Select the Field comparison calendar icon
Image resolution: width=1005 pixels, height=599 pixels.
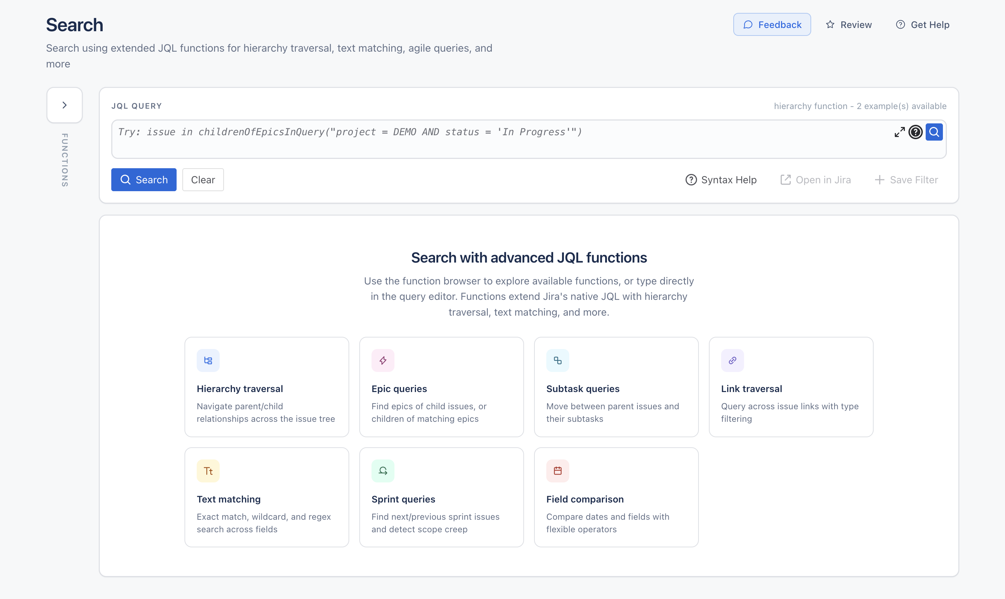[558, 471]
